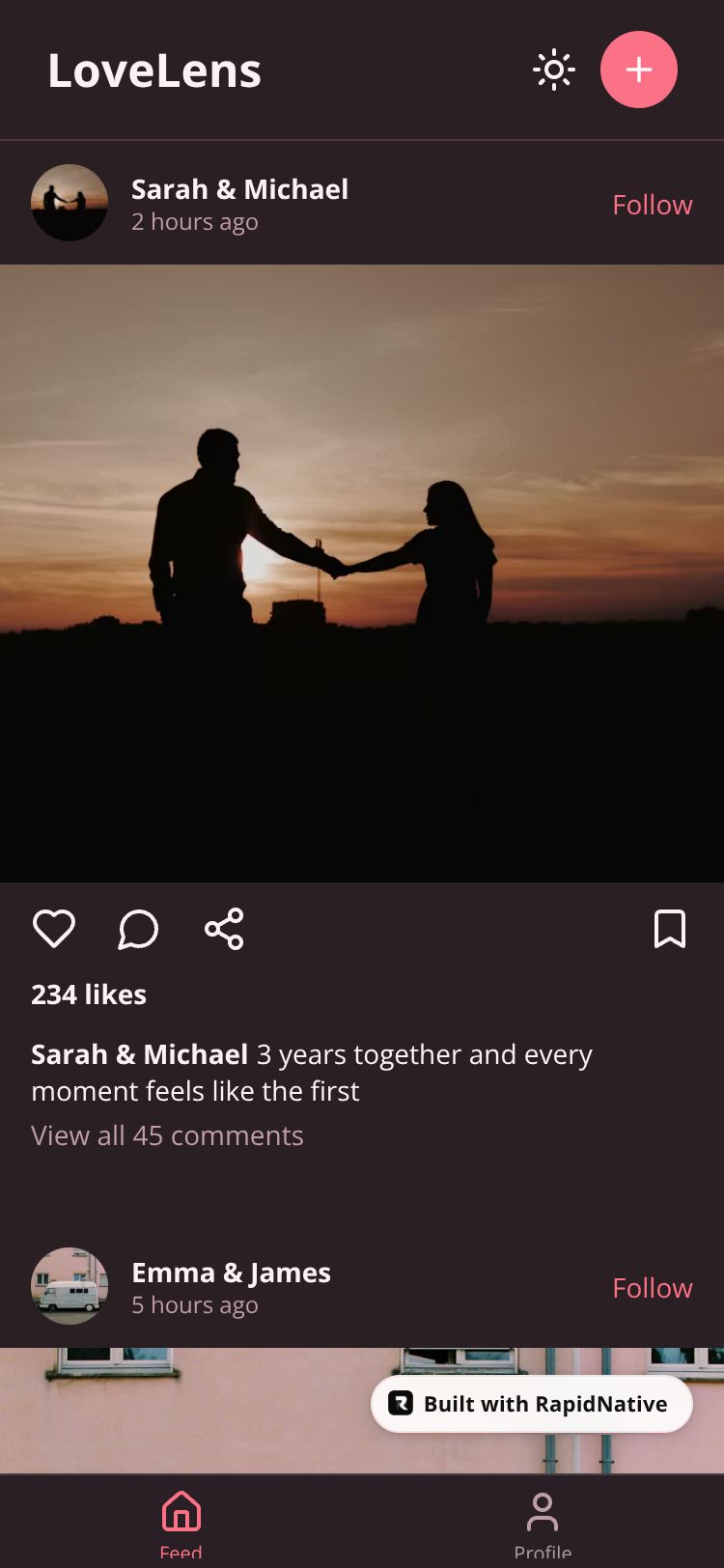Open Sarah & Michael's profile avatar
The width and height of the screenshot is (724, 1568).
click(x=70, y=203)
